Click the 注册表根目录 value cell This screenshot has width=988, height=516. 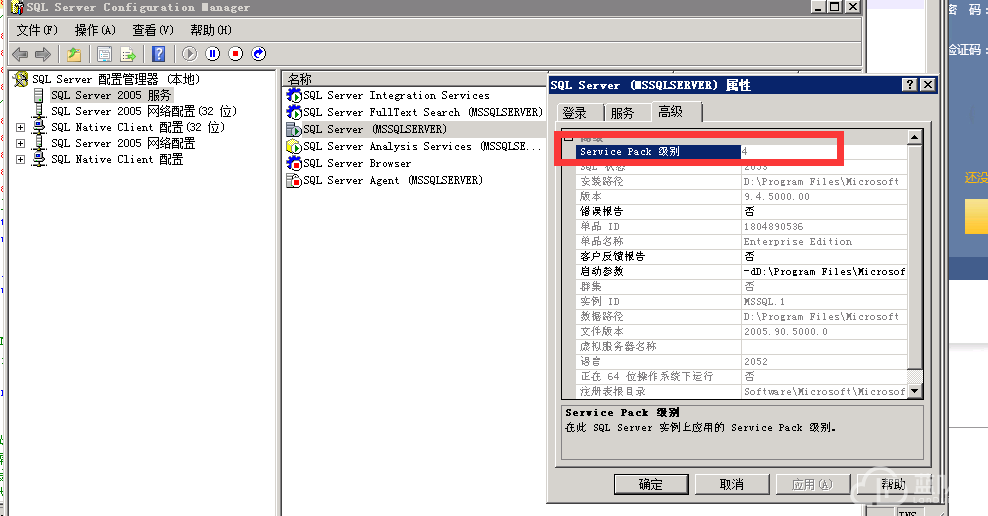click(824, 392)
